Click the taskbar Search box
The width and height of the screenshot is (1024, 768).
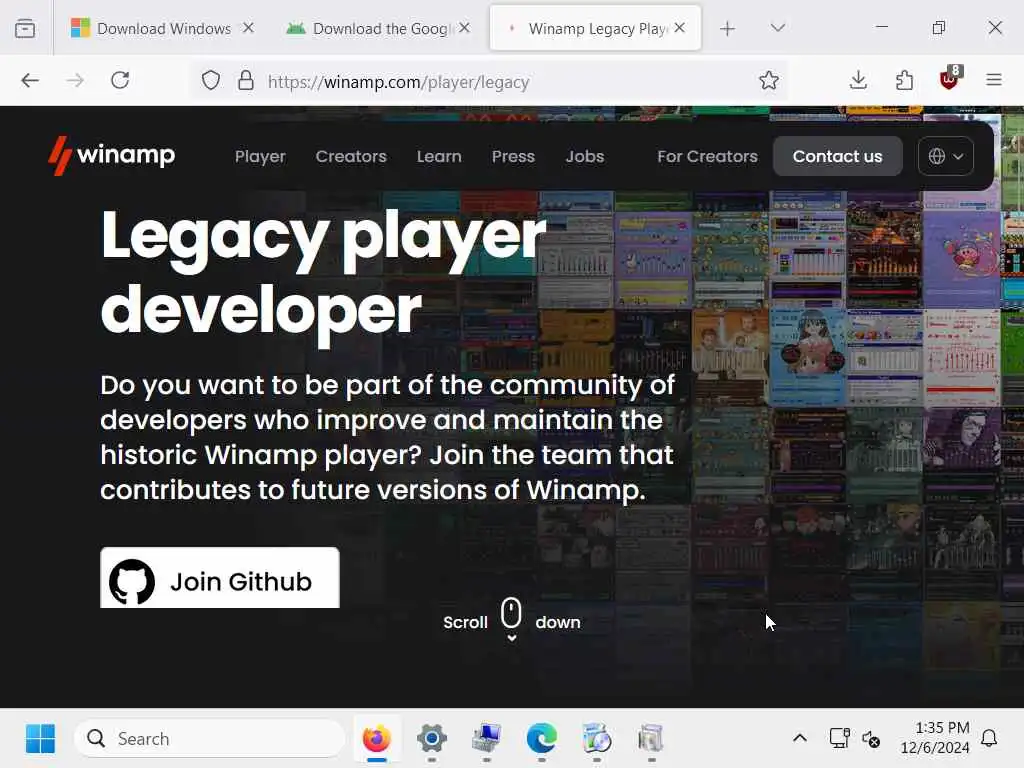[x=210, y=739]
